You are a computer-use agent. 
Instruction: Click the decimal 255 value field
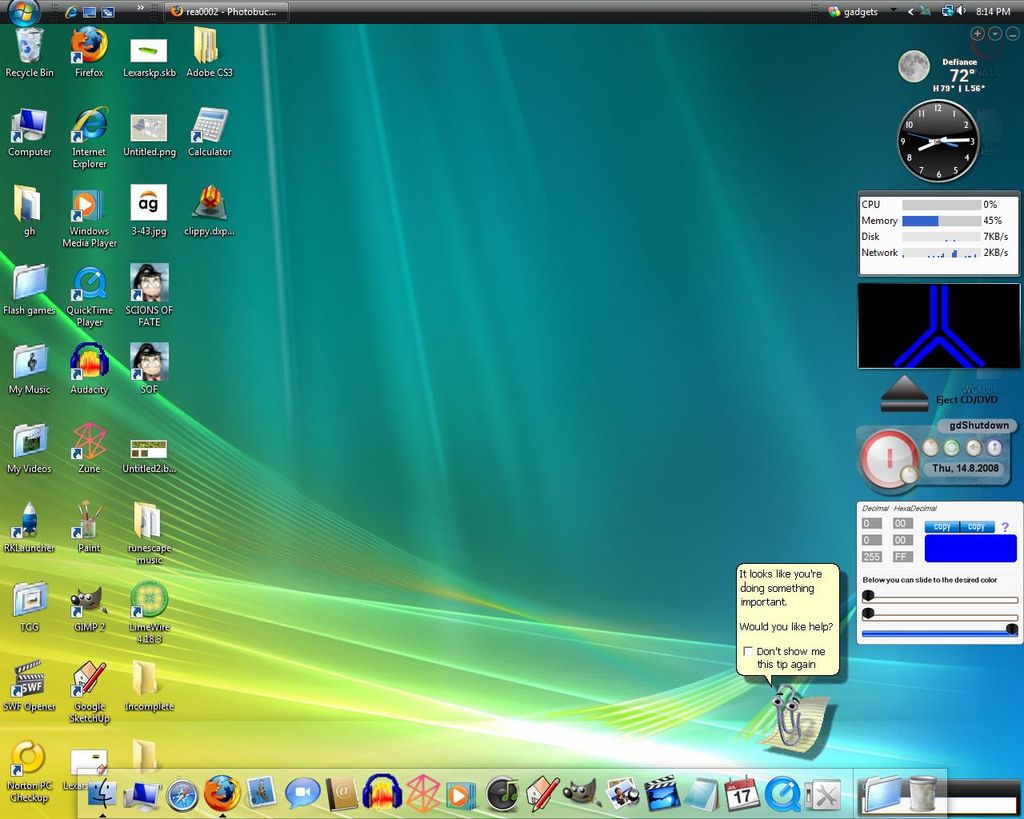coord(872,557)
